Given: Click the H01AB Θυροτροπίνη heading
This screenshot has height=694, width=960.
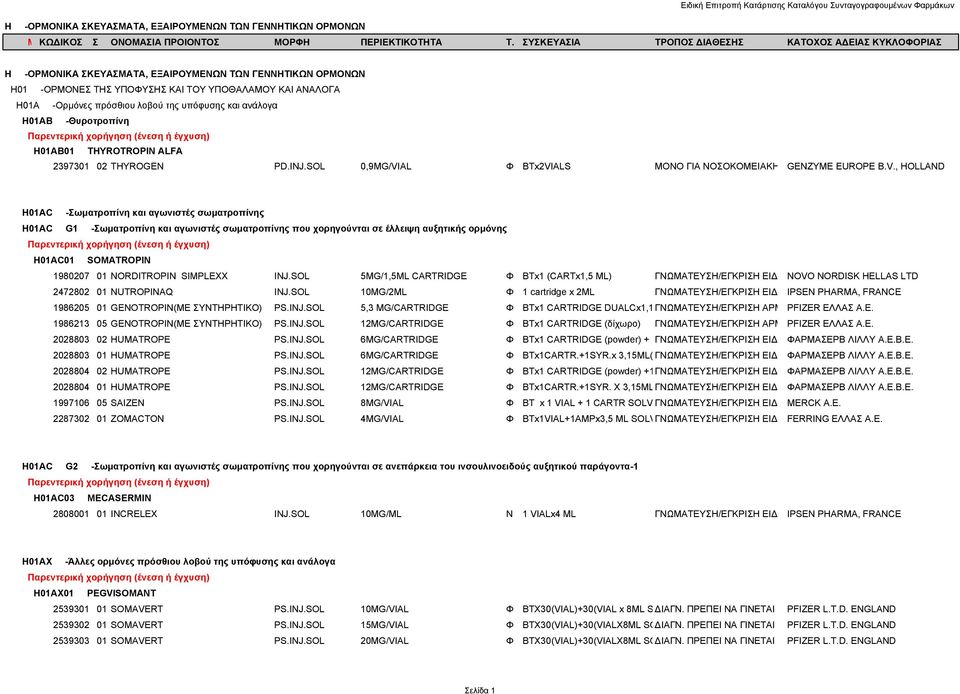Looking at the screenshot, I should 75,121.
